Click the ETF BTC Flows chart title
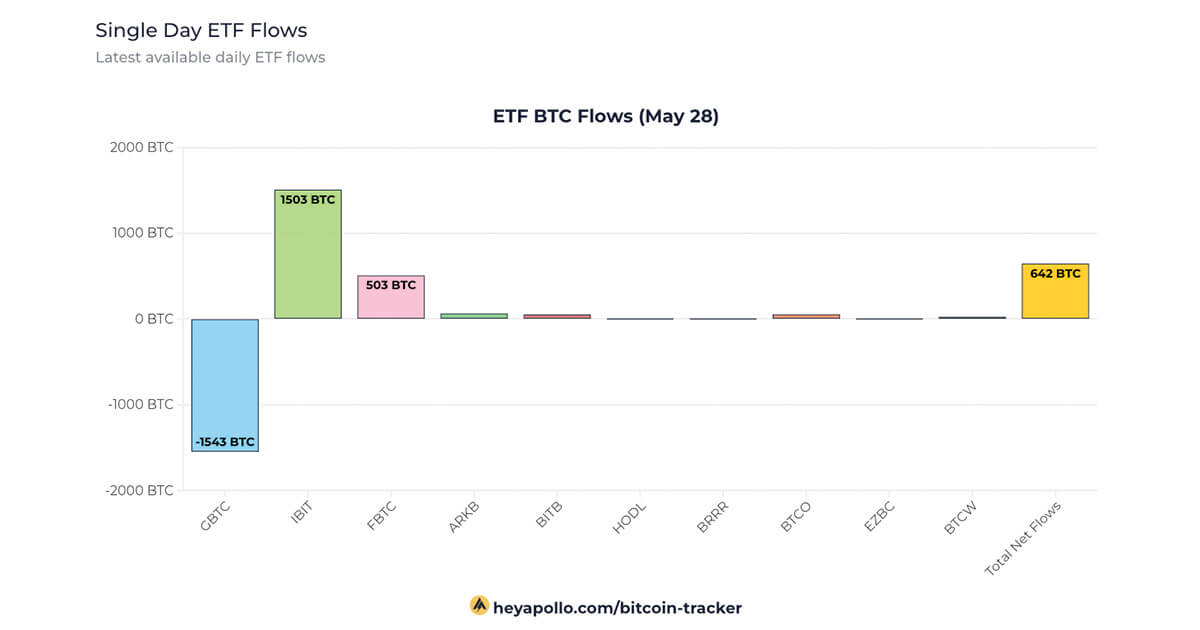Viewport: 1200px width, 630px height. click(606, 116)
